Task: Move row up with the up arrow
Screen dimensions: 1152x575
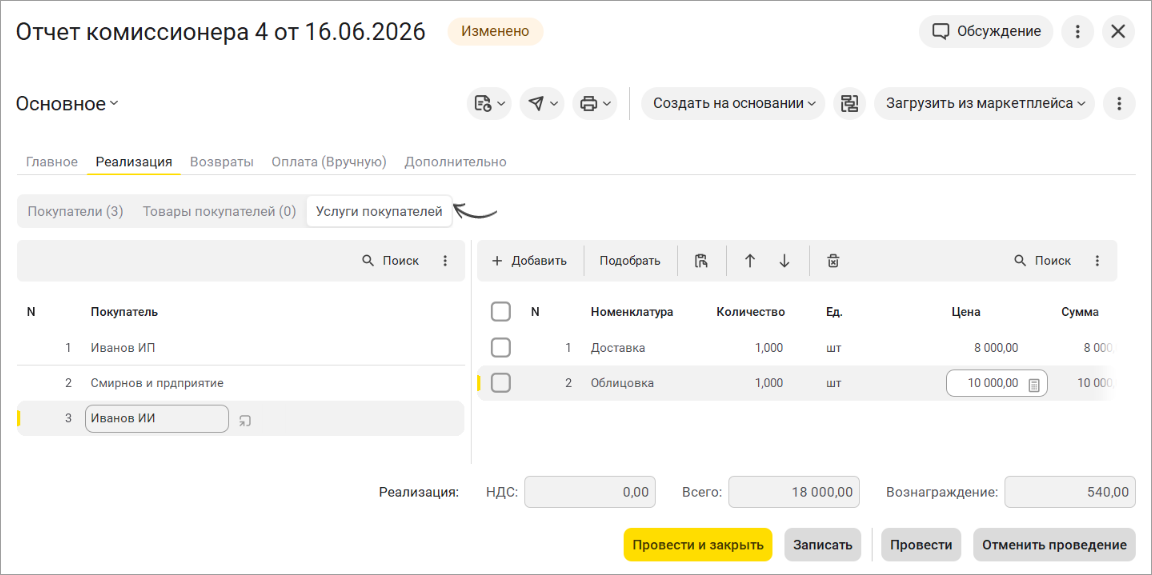Action: click(x=749, y=261)
